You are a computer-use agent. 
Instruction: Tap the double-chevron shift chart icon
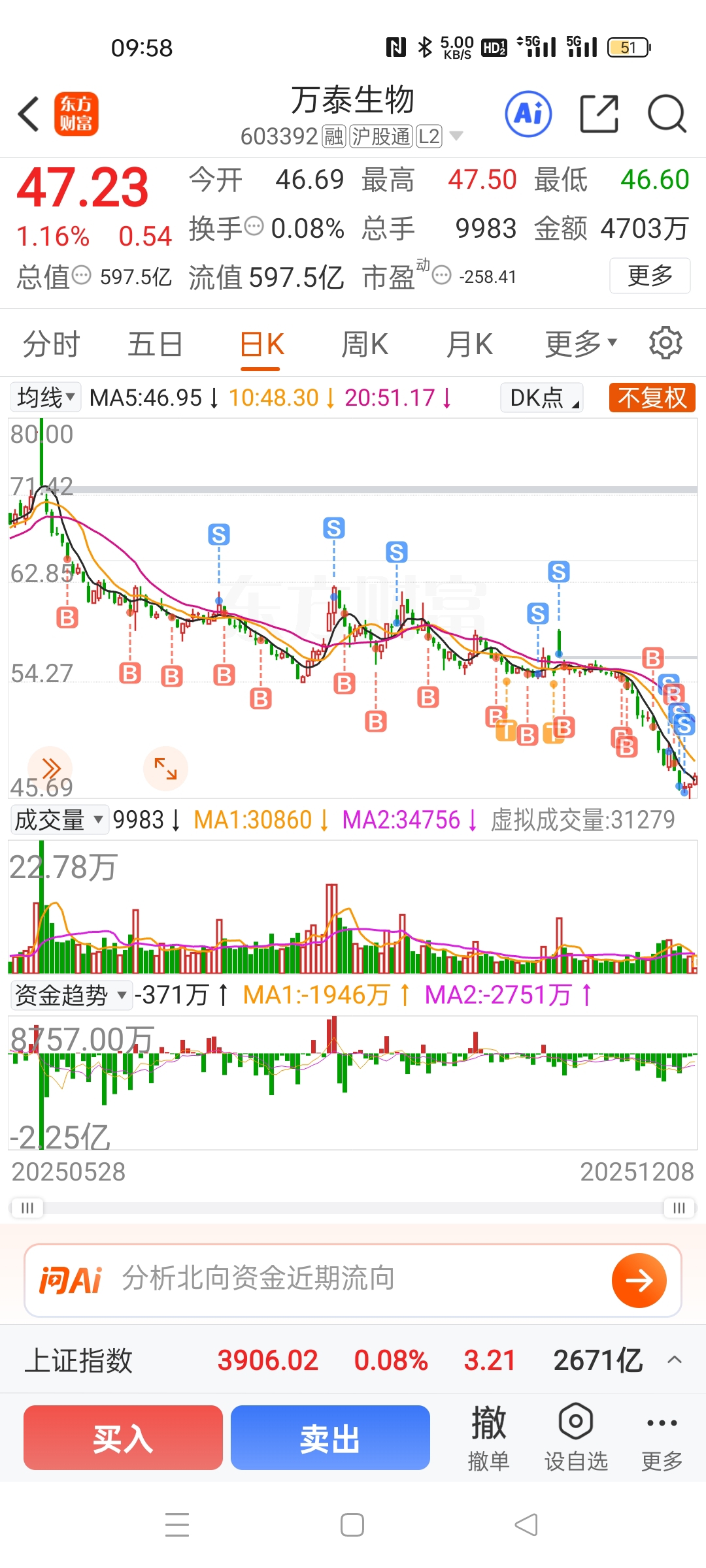(50, 768)
